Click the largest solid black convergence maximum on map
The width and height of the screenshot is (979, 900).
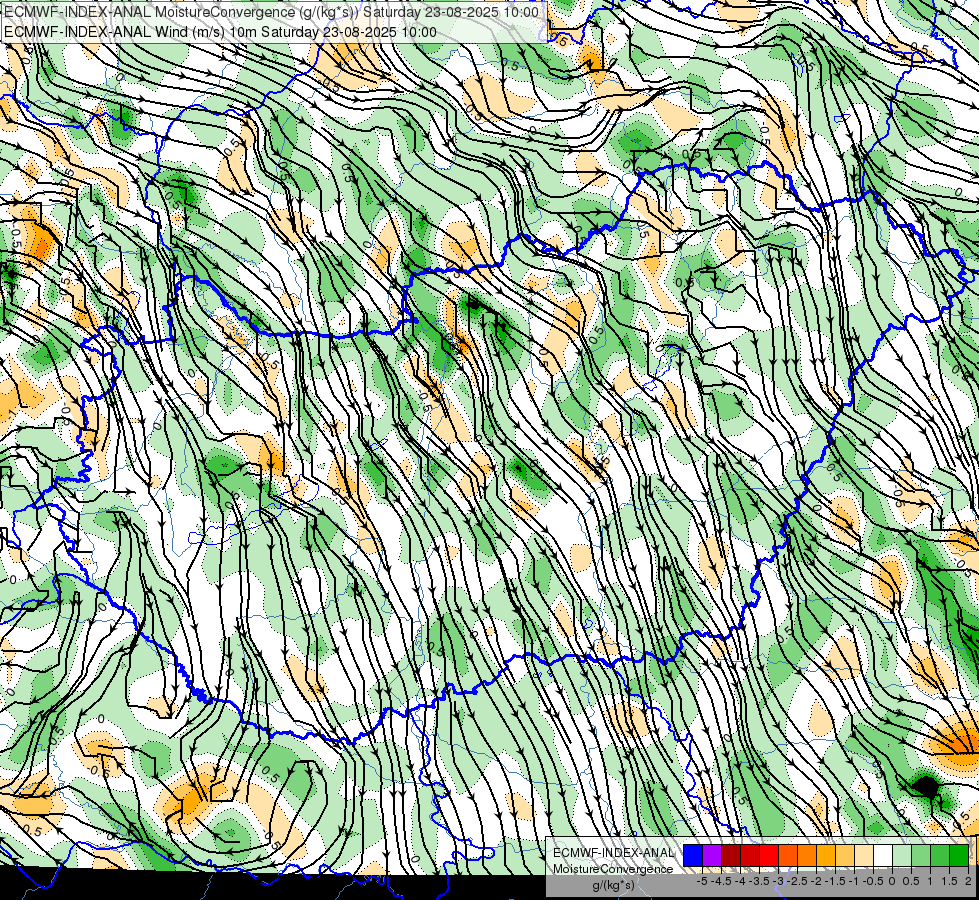(925, 786)
